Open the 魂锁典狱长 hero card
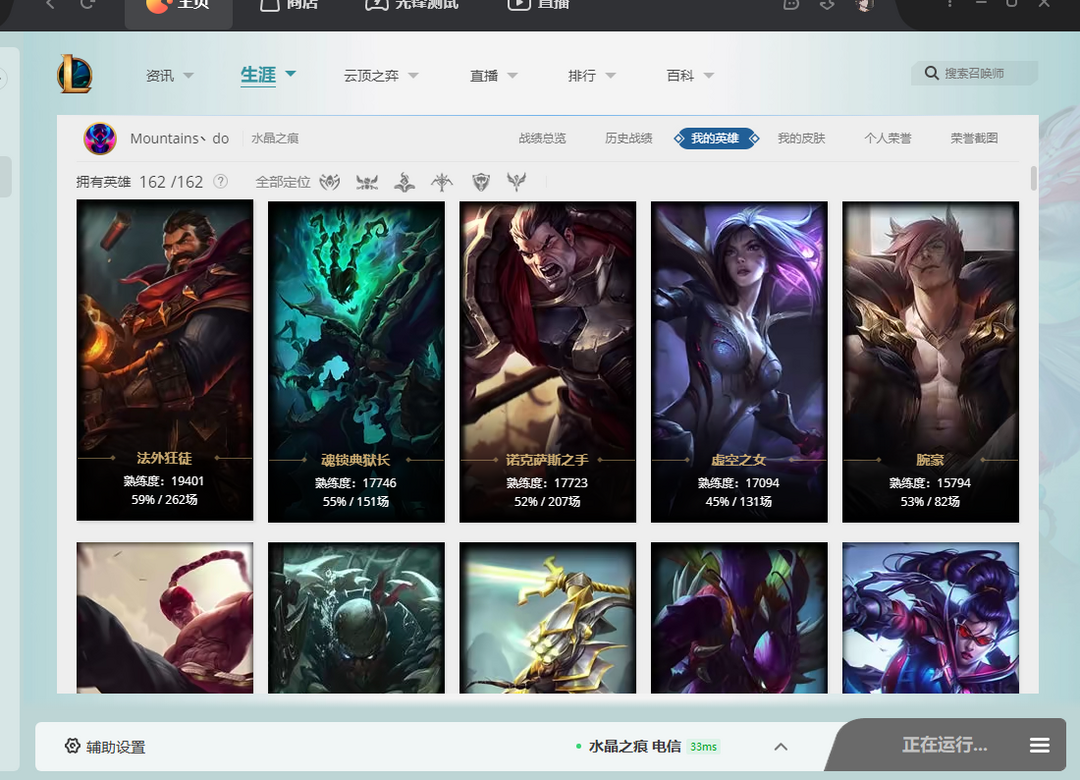1080x780 pixels. (x=356, y=362)
